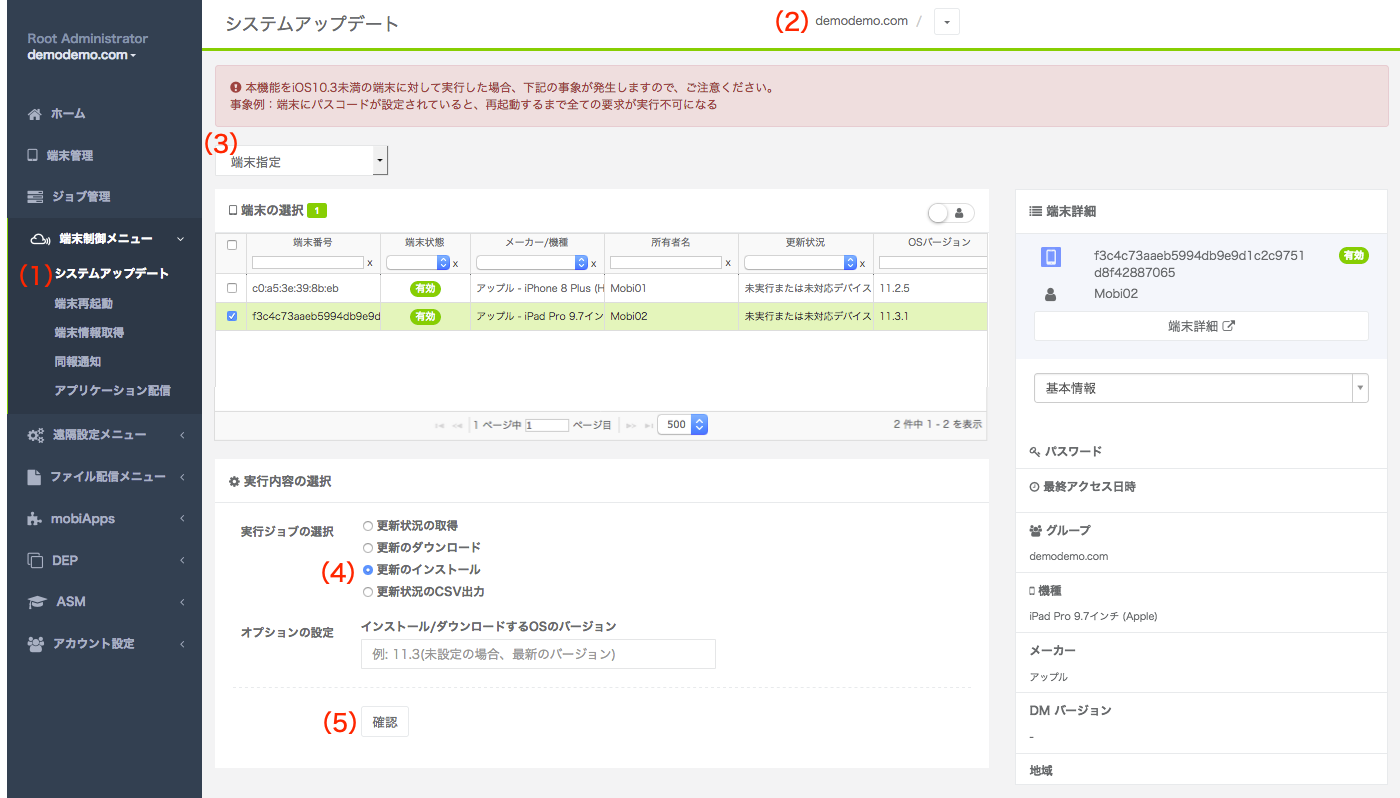Clear the メーカー/機種 filter with its x
This screenshot has height=798, width=1400.
(x=593, y=264)
